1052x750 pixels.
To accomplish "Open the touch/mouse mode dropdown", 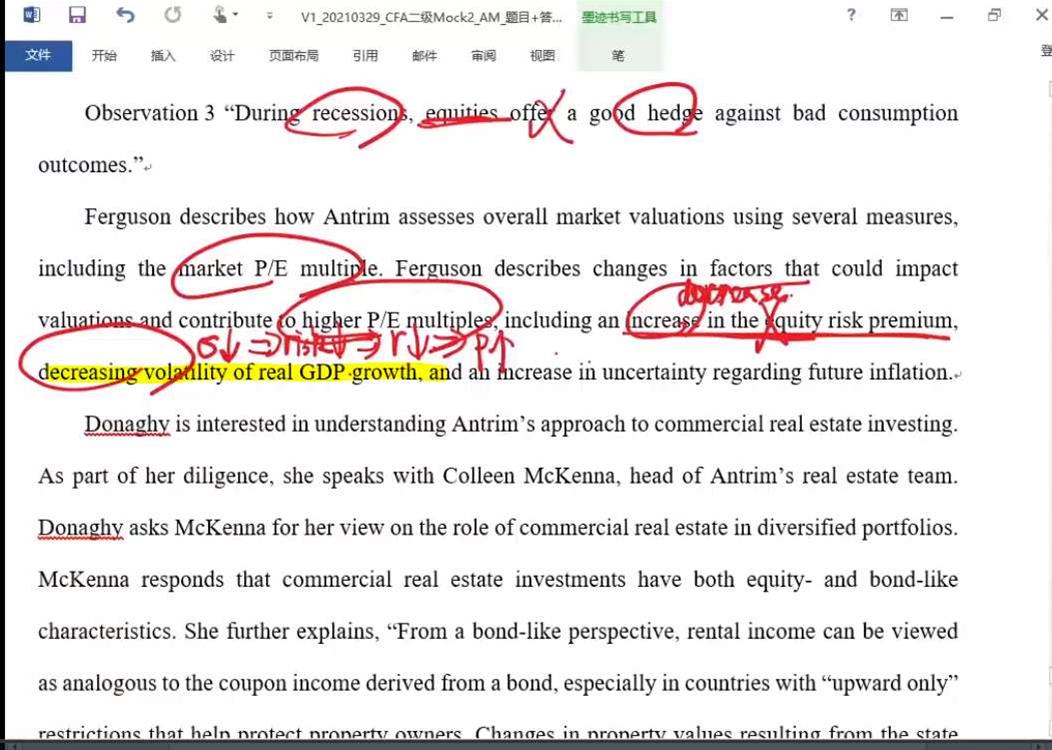I will 225,15.
